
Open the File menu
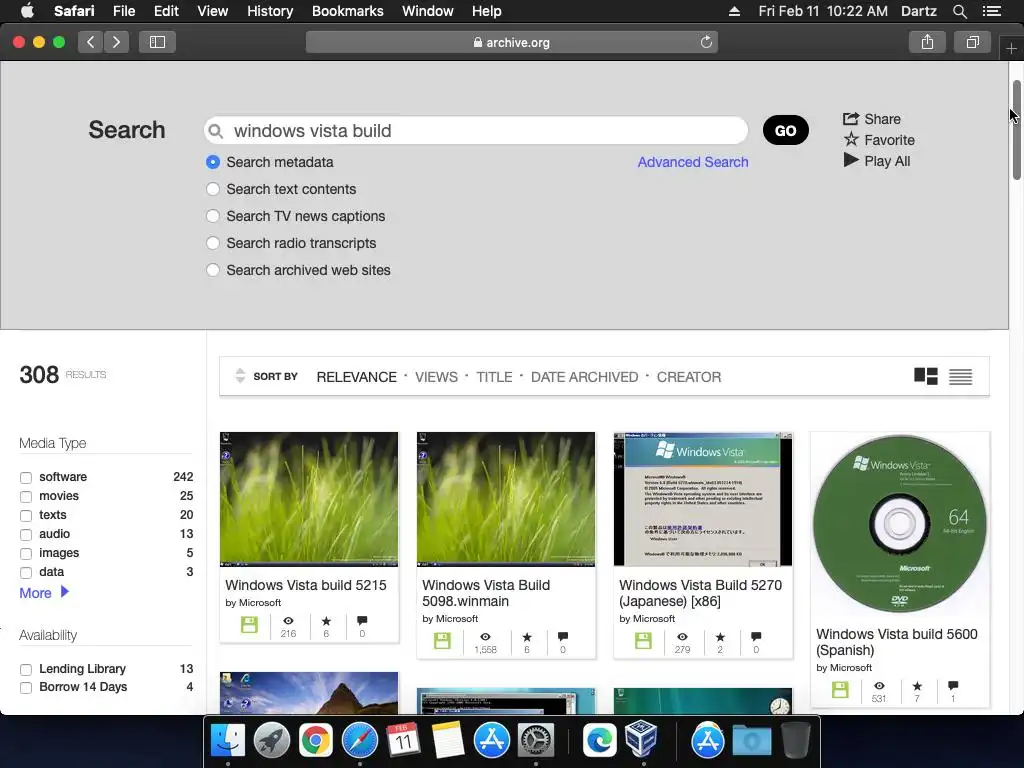(x=123, y=11)
